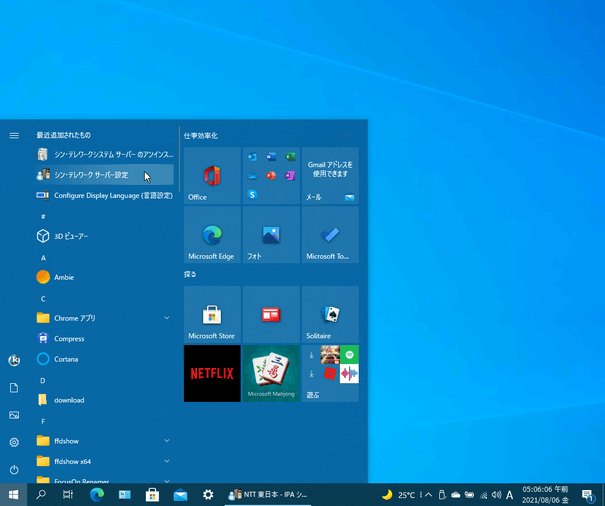Screen dimensions: 605x506
Task: Click the 仕事効率化 group title
Action: [201, 135]
